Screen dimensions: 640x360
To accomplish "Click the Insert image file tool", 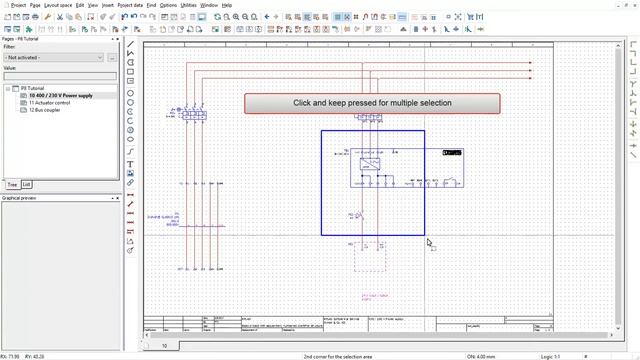I will tap(131, 173).
